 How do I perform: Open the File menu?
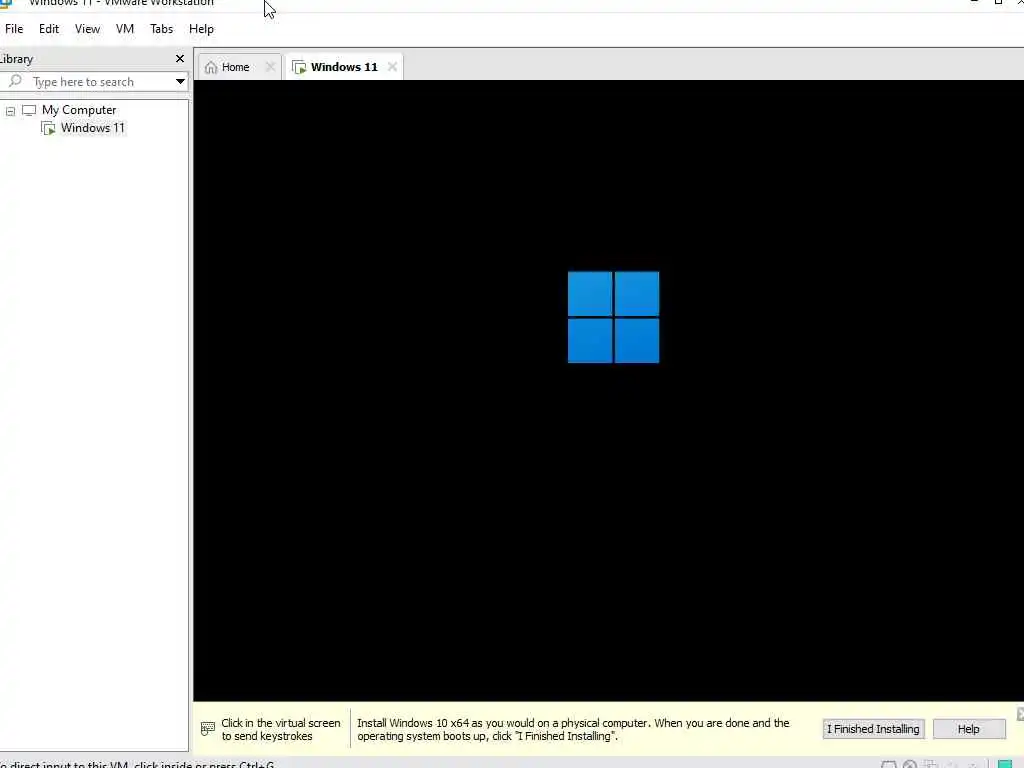pyautogui.click(x=14, y=29)
